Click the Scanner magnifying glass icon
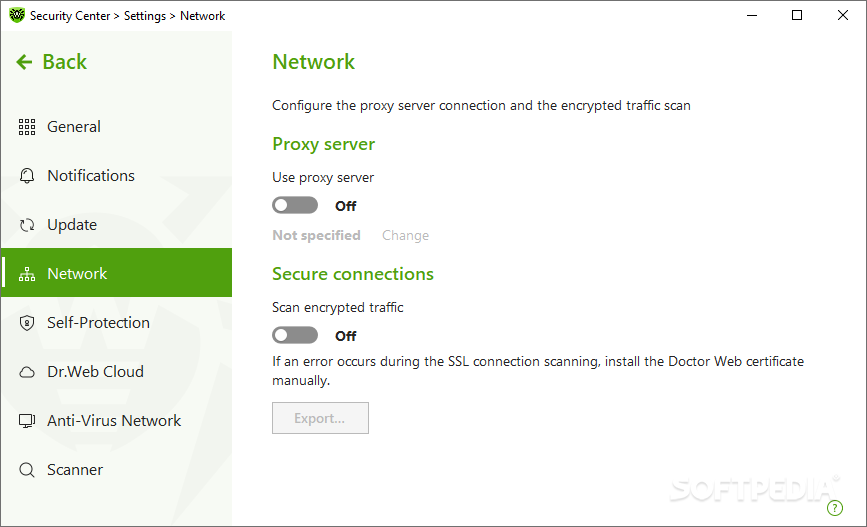 (27, 470)
